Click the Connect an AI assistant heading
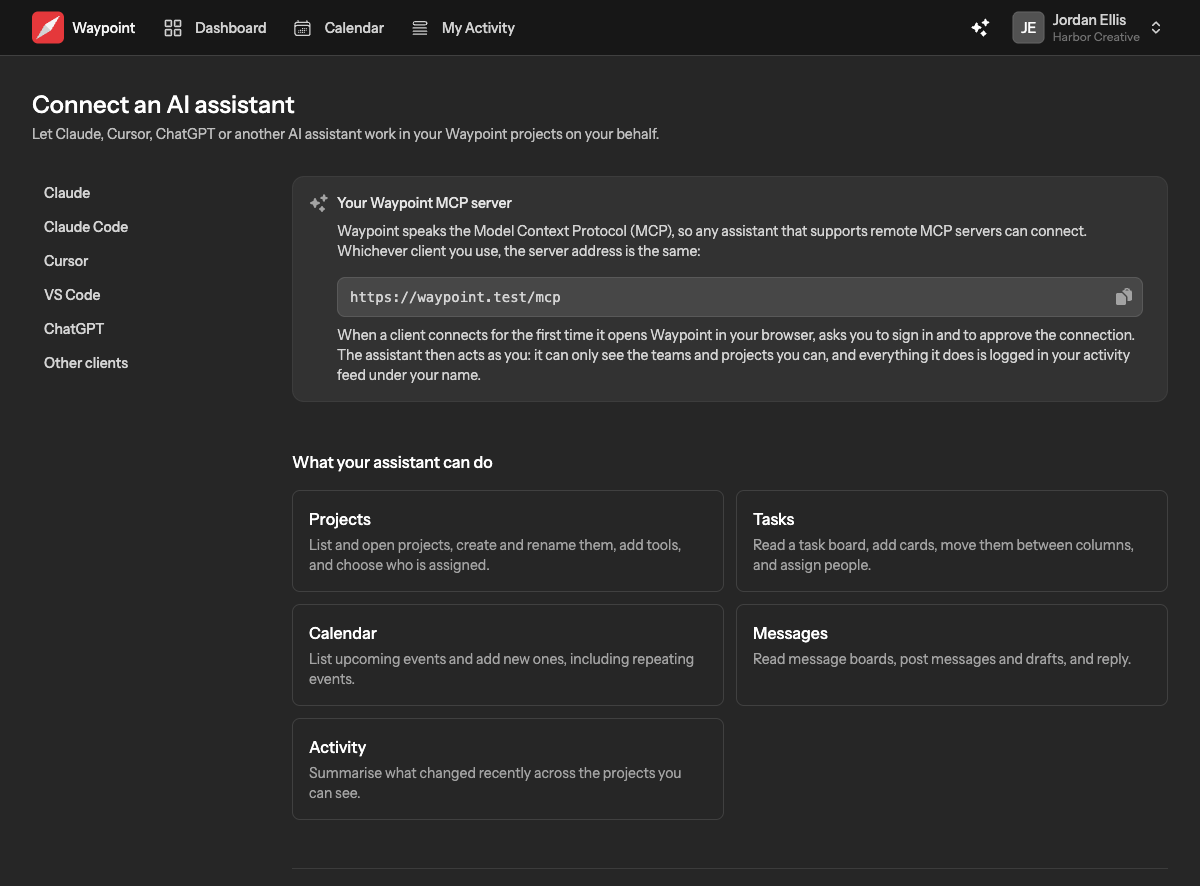 (163, 104)
